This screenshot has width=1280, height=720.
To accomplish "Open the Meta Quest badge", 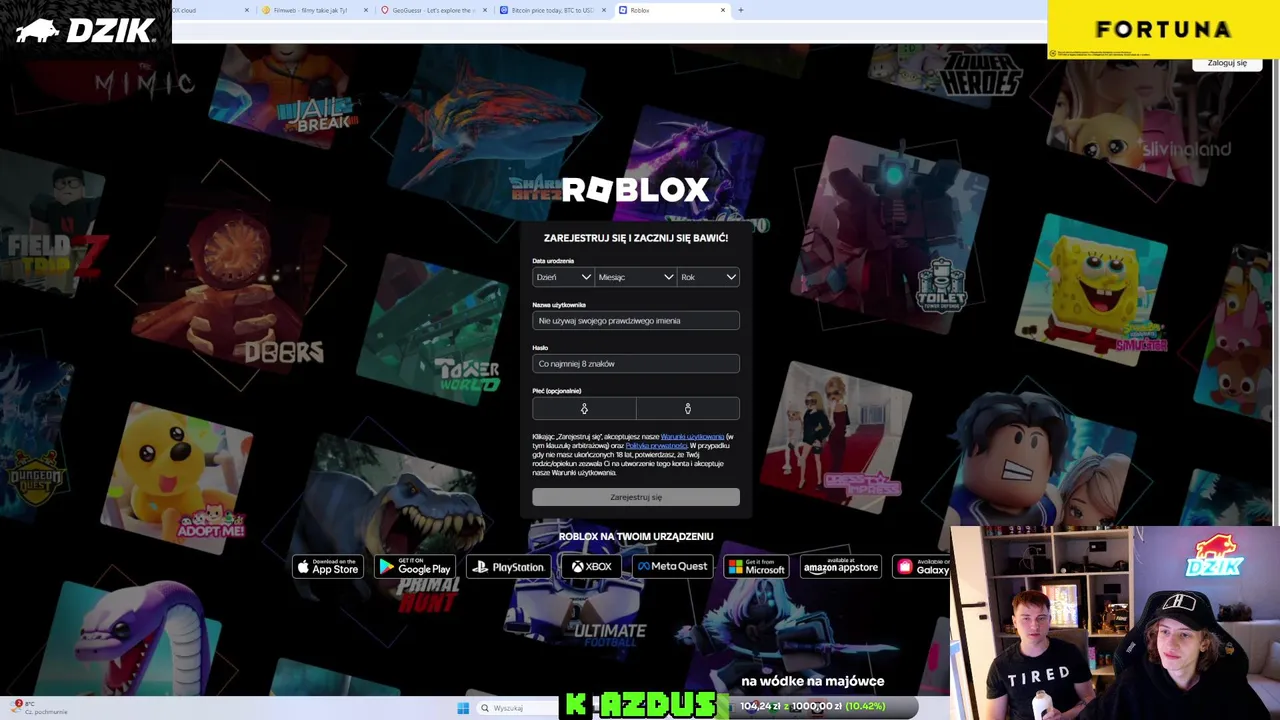I will [672, 567].
